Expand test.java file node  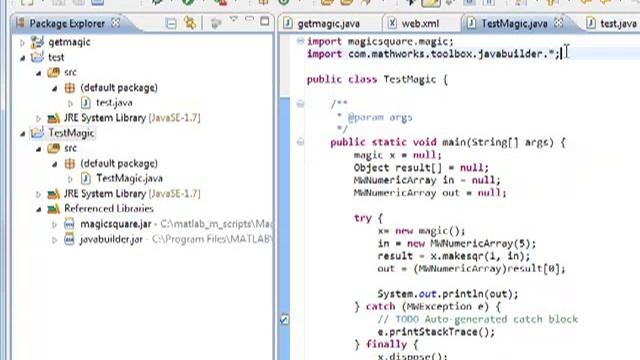pyautogui.click(x=70, y=103)
